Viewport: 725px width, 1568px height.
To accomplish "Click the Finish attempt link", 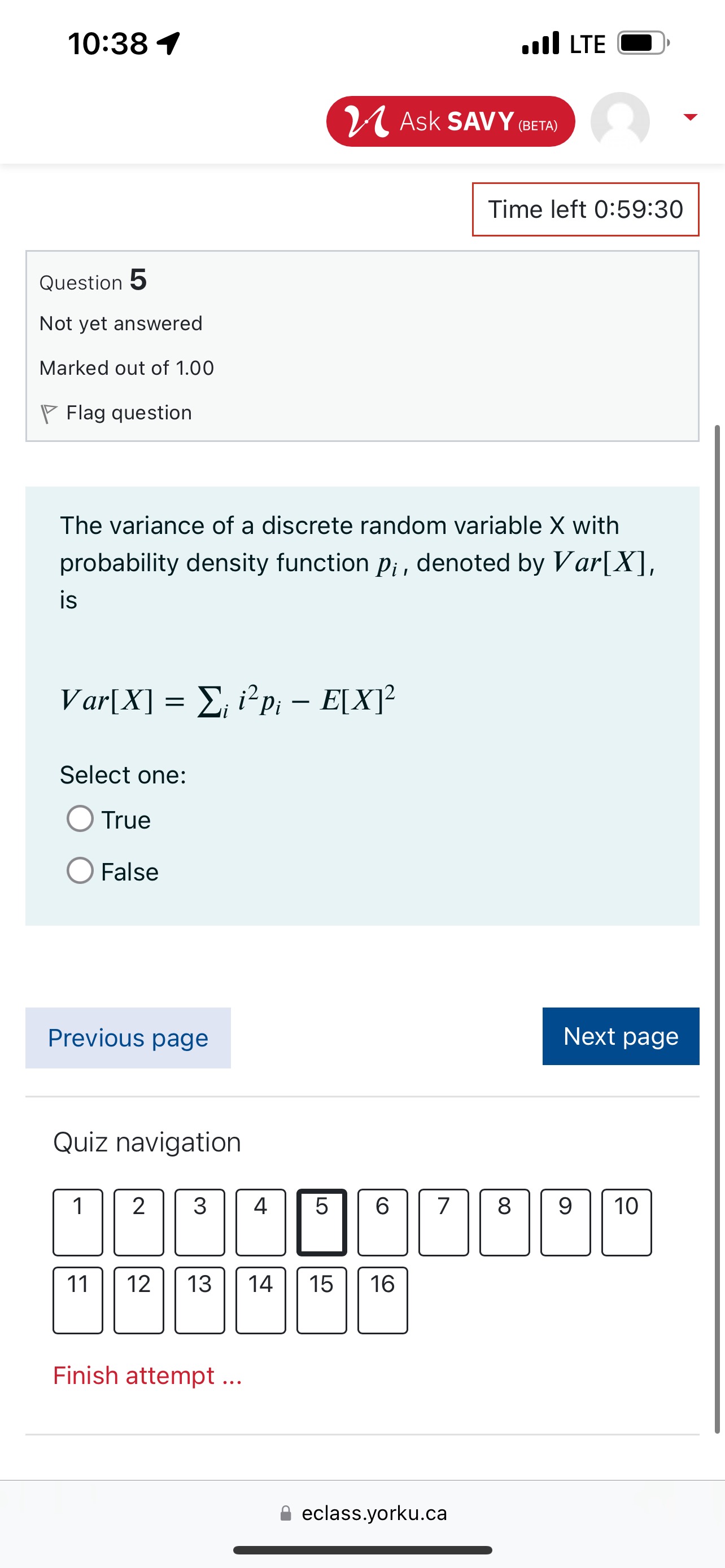I will pyautogui.click(x=147, y=1376).
